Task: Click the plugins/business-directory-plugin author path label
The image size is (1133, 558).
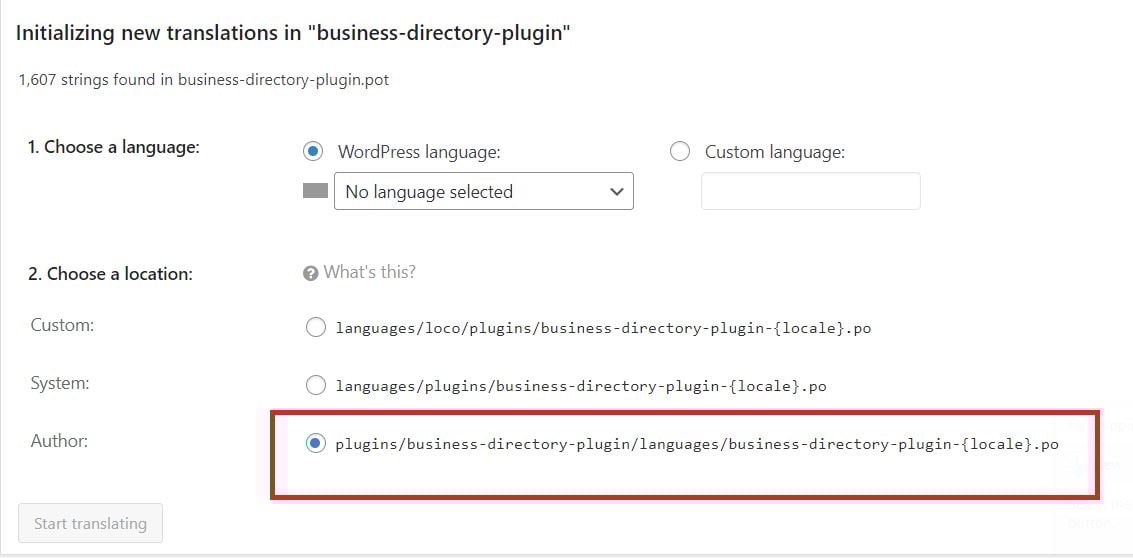Action: click(697, 445)
